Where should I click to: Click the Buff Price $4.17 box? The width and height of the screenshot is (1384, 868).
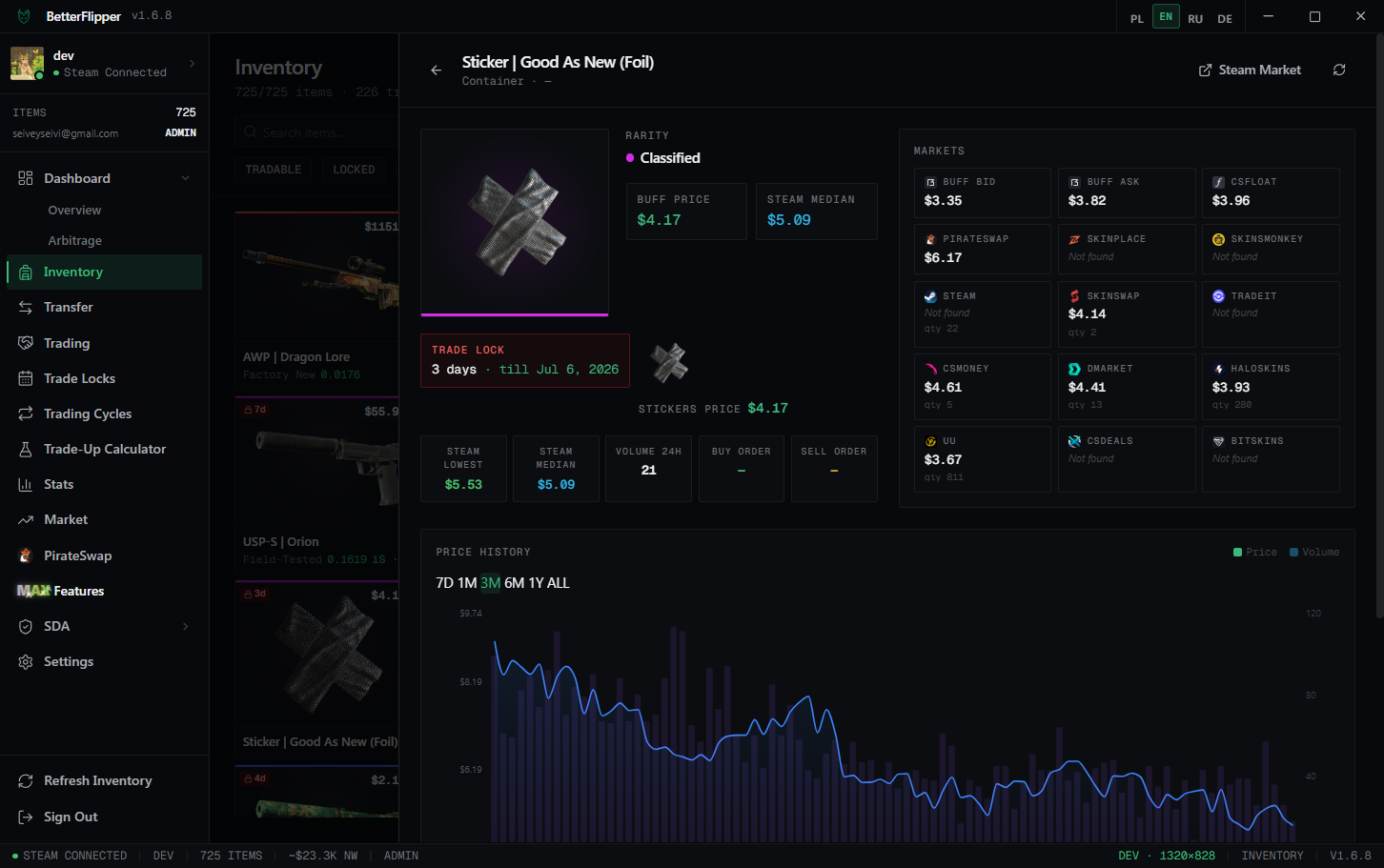point(686,211)
